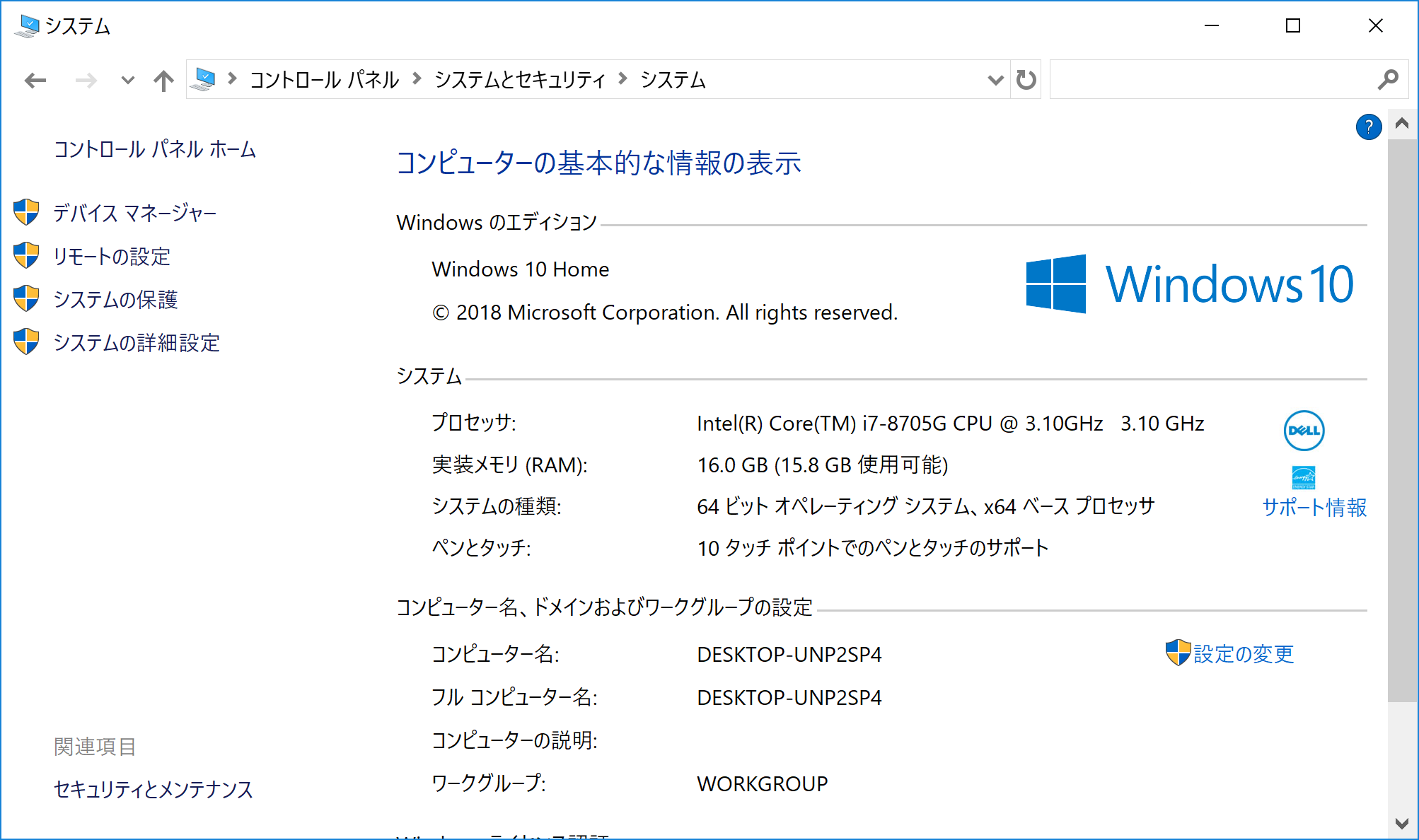This screenshot has width=1419, height=840.
Task: Expand chevron after システムとセキュリティ breadcrumb
Action: pos(622,79)
